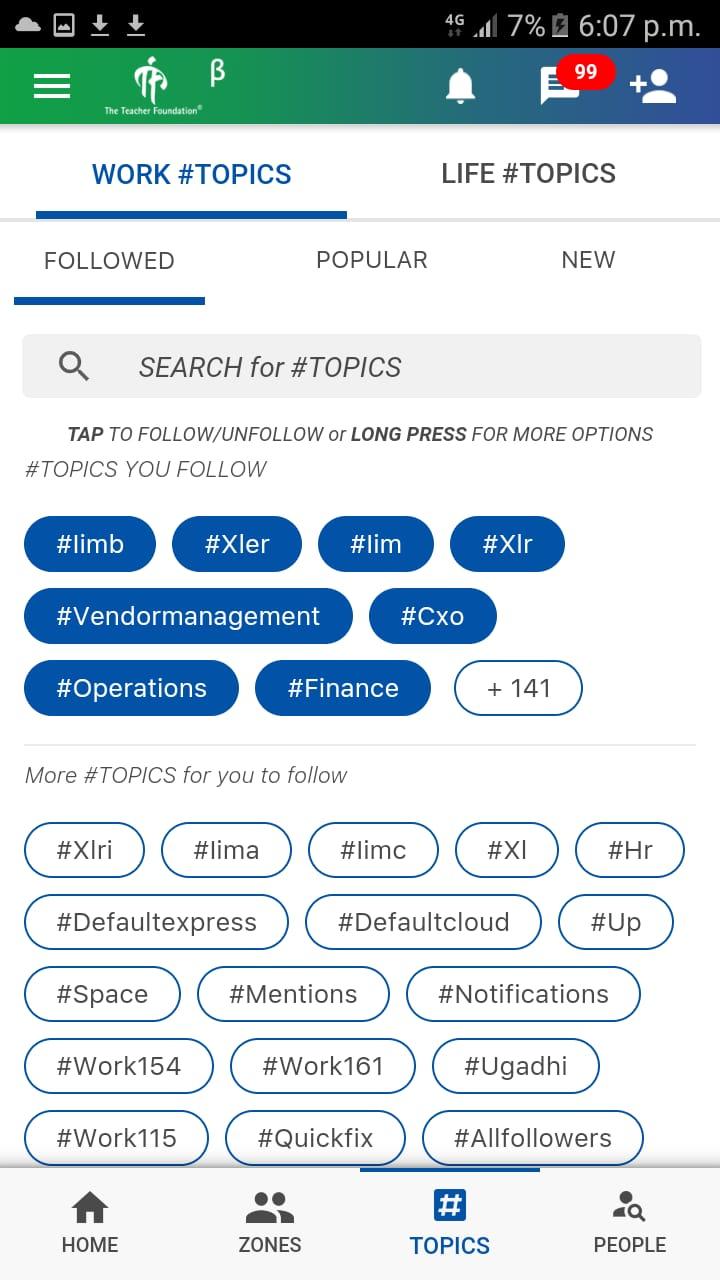The height and width of the screenshot is (1280, 720).
Task: Tap the search magnifier icon
Action: [74, 367]
